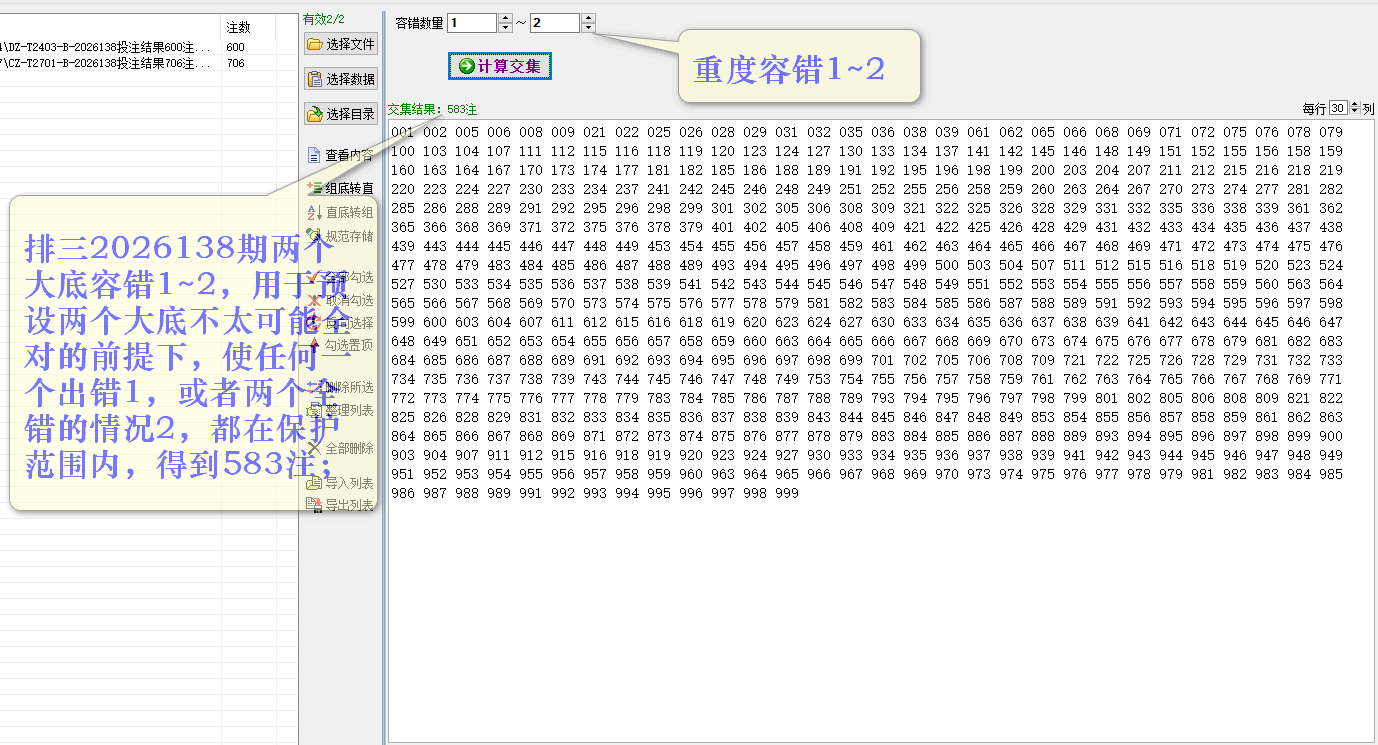
Task: Click the 交集结果: 583注 label
Action: coord(432,109)
